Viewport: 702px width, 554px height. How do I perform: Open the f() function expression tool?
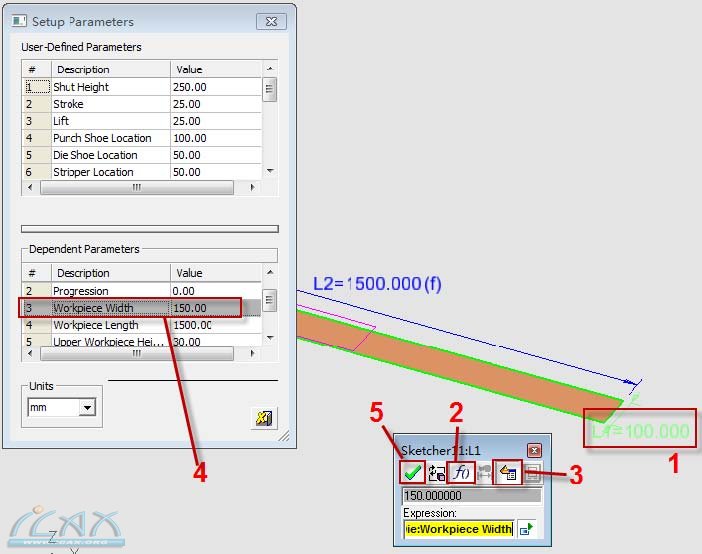pos(461,472)
